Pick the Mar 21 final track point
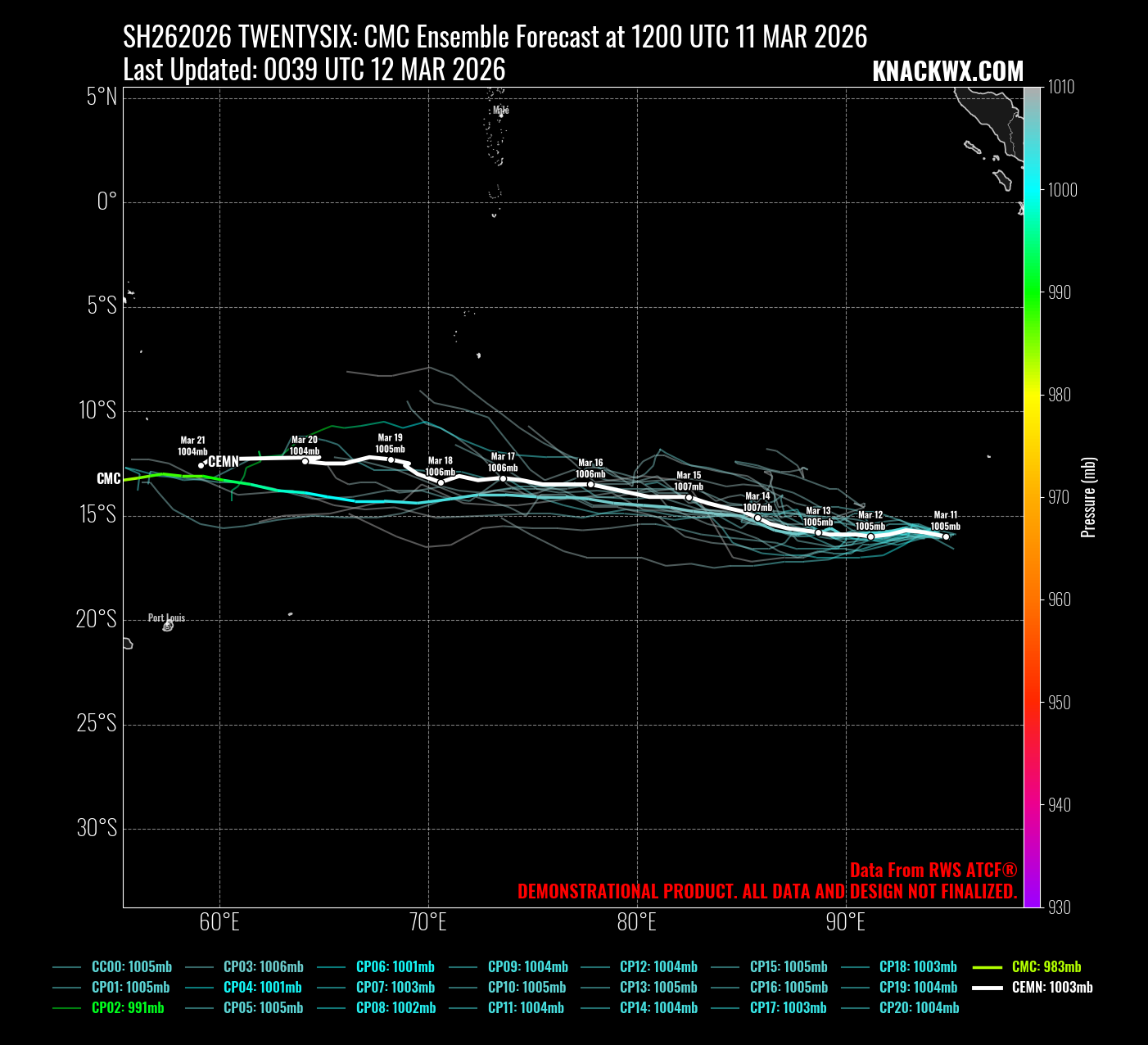 click(x=201, y=465)
